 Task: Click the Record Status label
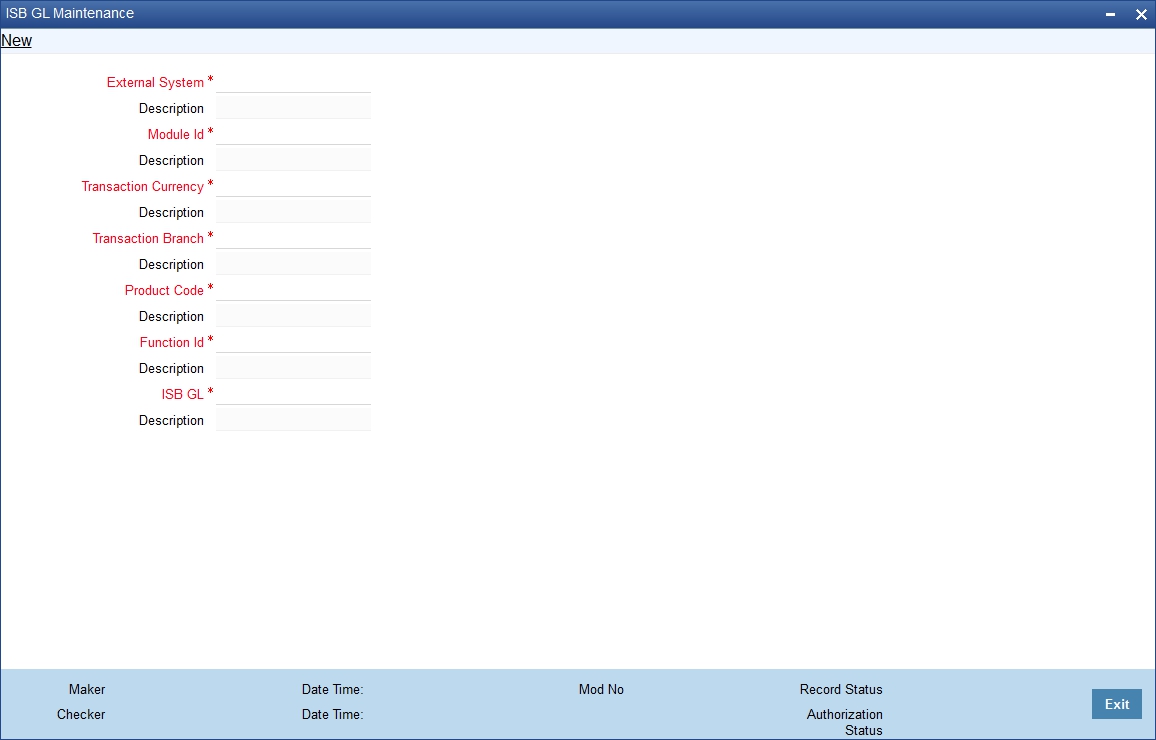click(840, 689)
